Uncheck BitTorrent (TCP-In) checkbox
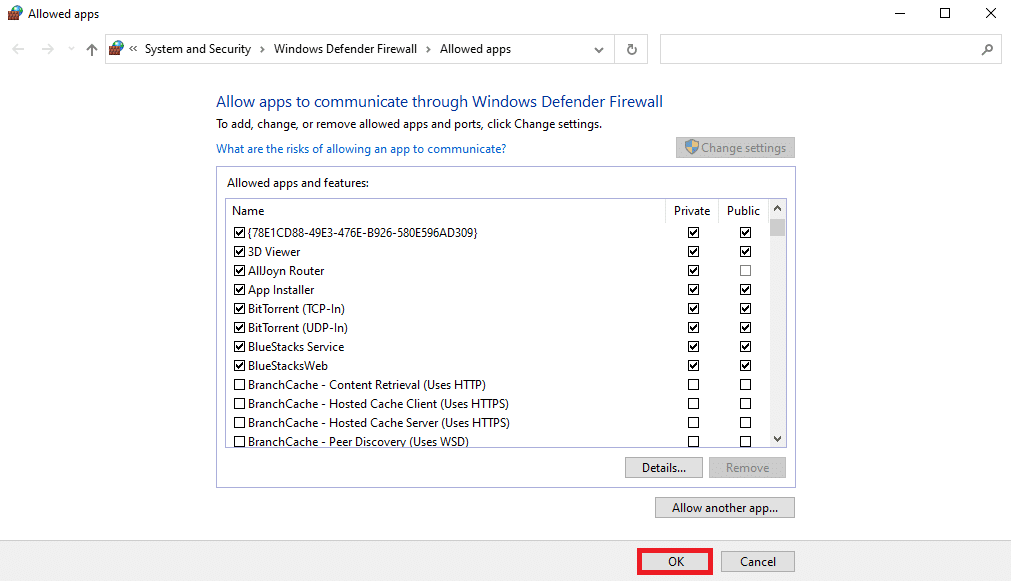Screen dimensions: 1011x581 click(239, 308)
